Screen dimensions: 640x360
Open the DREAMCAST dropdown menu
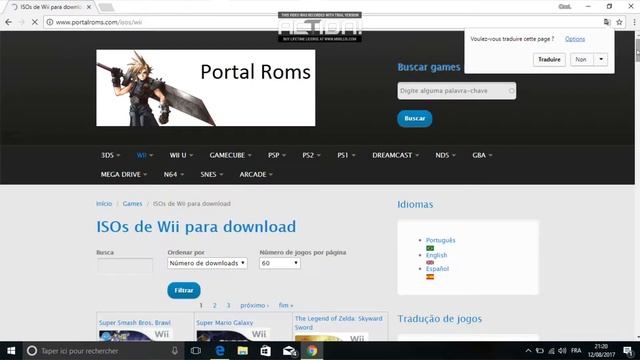[396, 155]
